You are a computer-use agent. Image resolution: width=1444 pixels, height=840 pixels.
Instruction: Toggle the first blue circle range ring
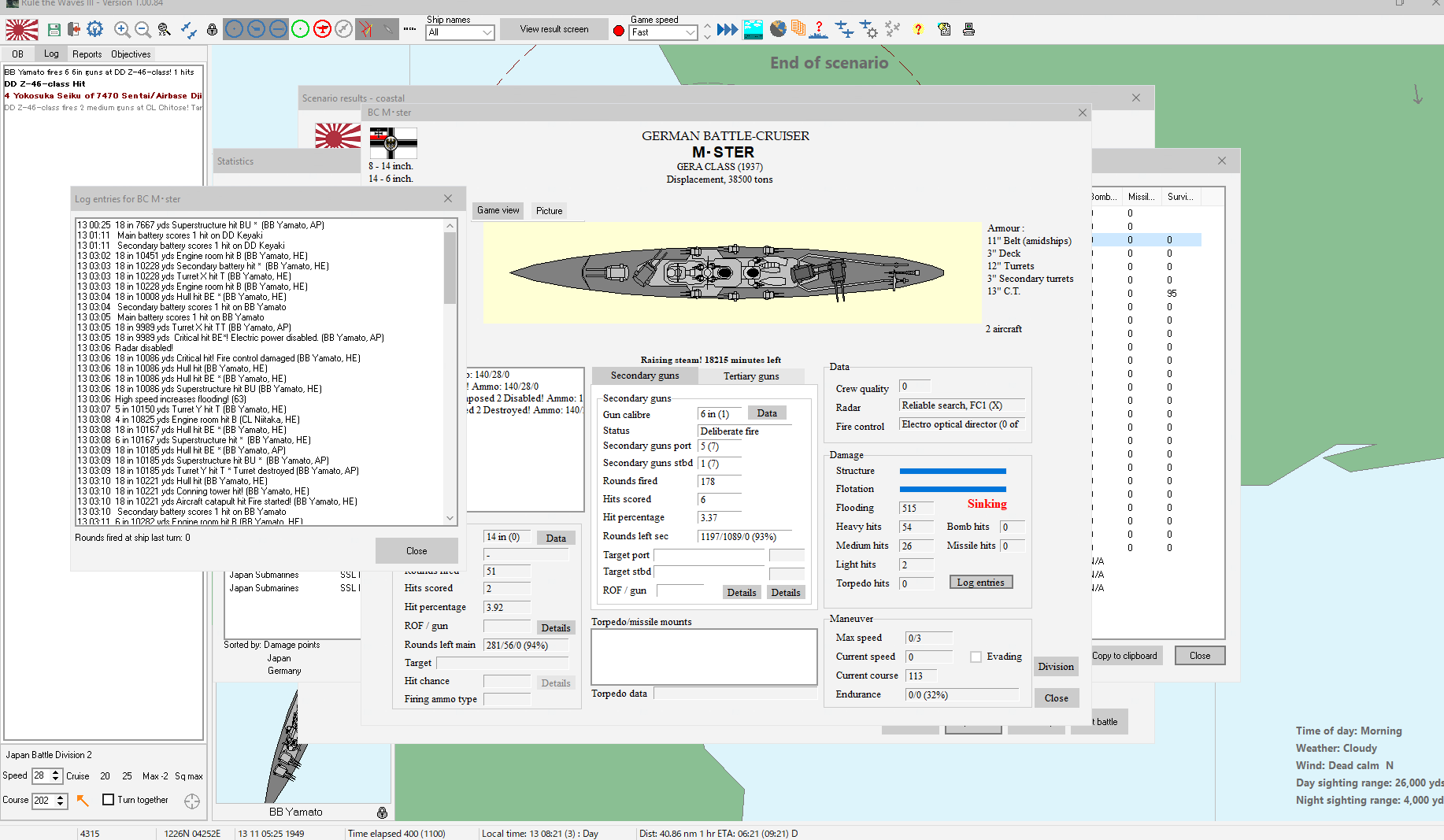235,30
